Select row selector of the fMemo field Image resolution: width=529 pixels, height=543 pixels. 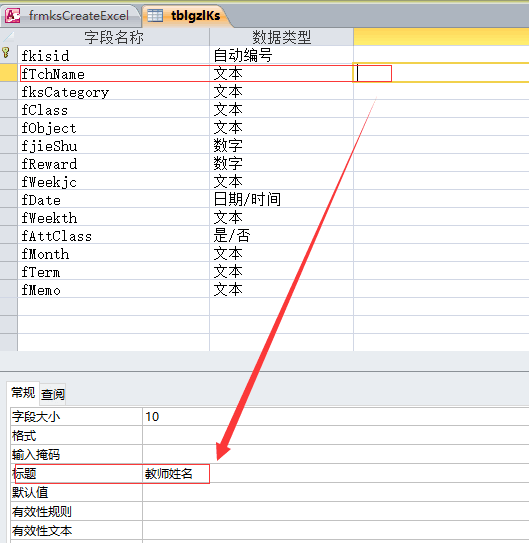click(9, 289)
